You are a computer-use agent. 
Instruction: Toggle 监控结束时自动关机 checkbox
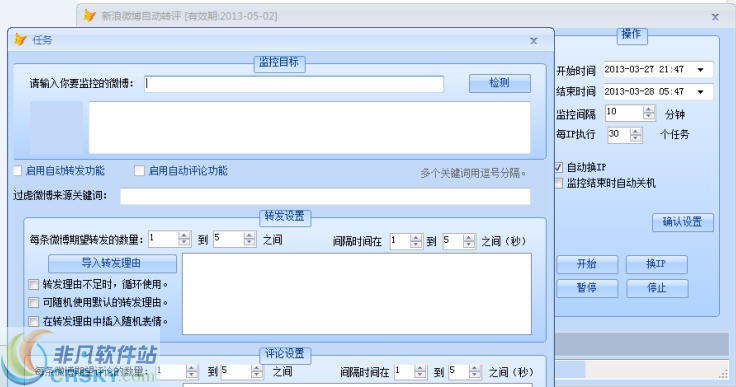pyautogui.click(x=559, y=183)
